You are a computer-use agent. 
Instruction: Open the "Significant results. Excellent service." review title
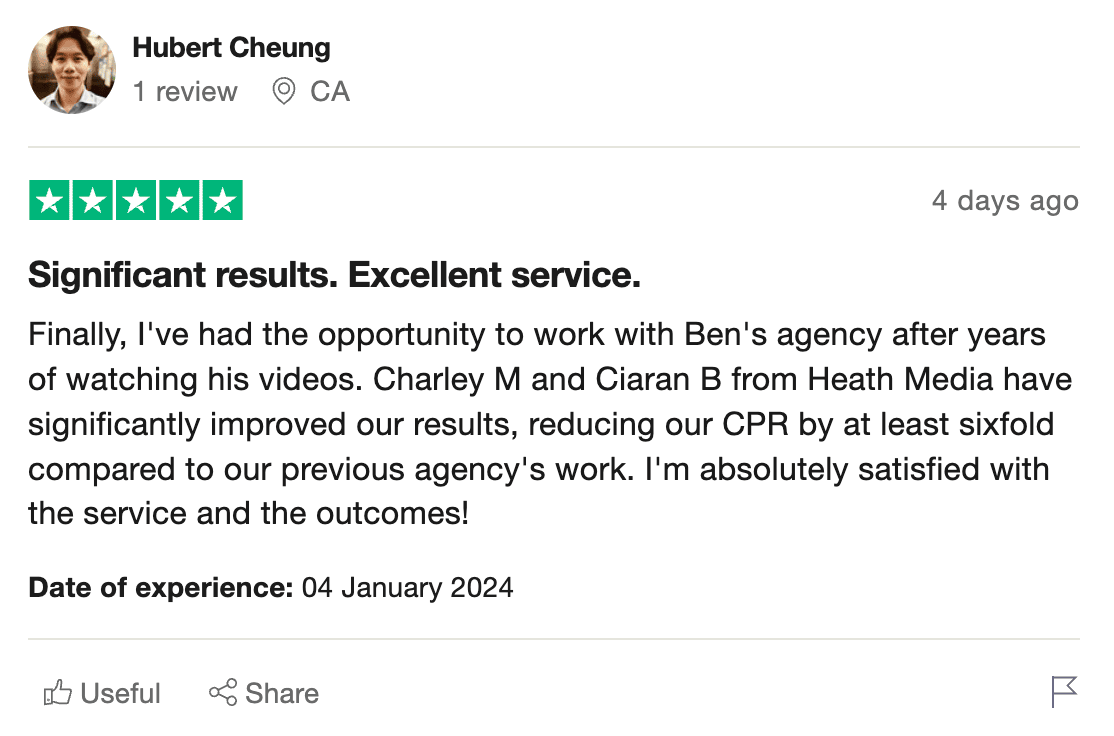click(334, 275)
